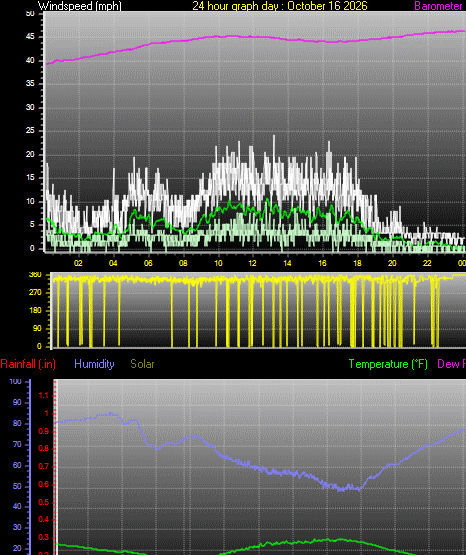466x555 pixels.
Task: Click the 40 tick on blue humidity axis
Action: pos(17,507)
